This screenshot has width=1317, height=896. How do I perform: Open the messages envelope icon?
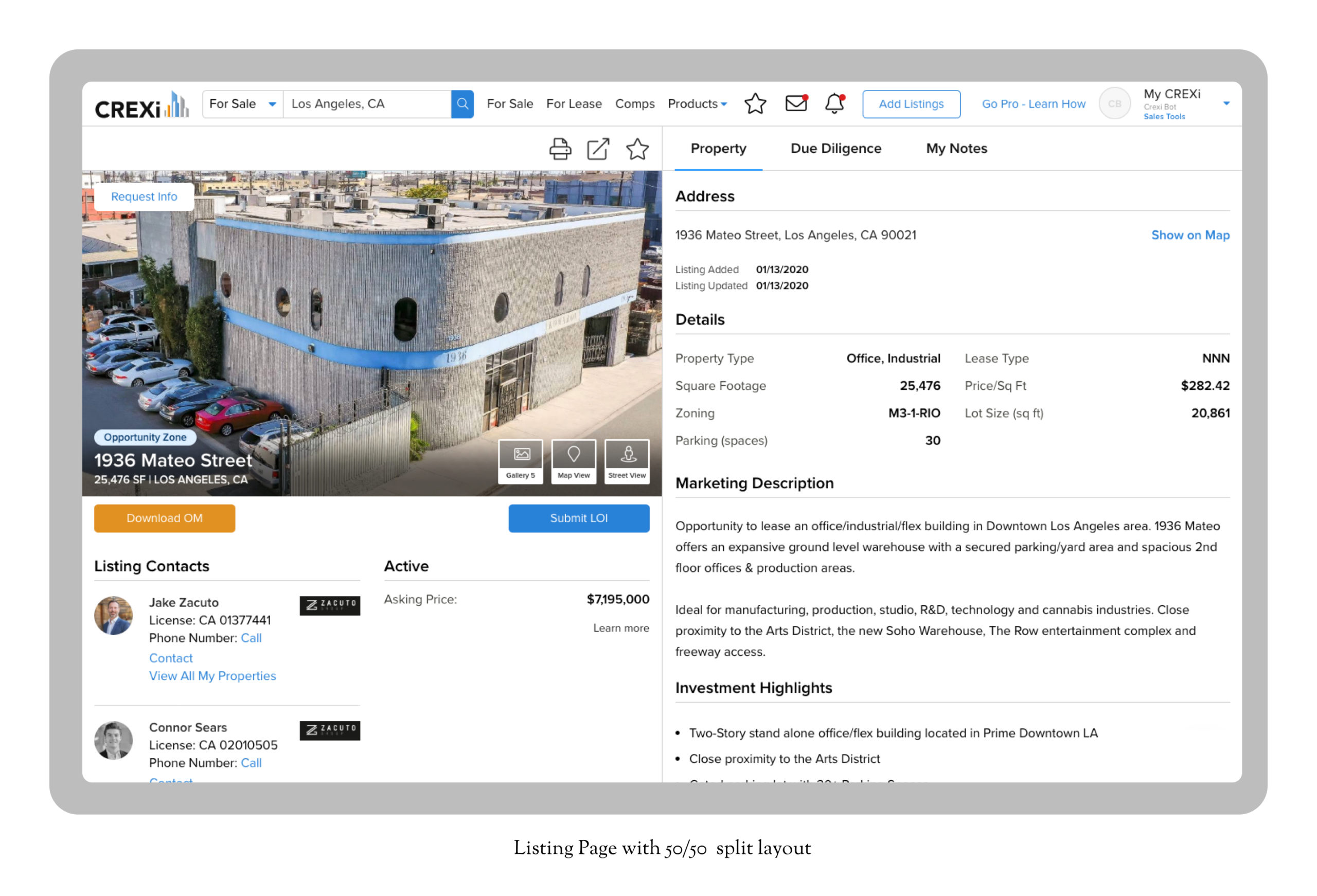click(796, 104)
